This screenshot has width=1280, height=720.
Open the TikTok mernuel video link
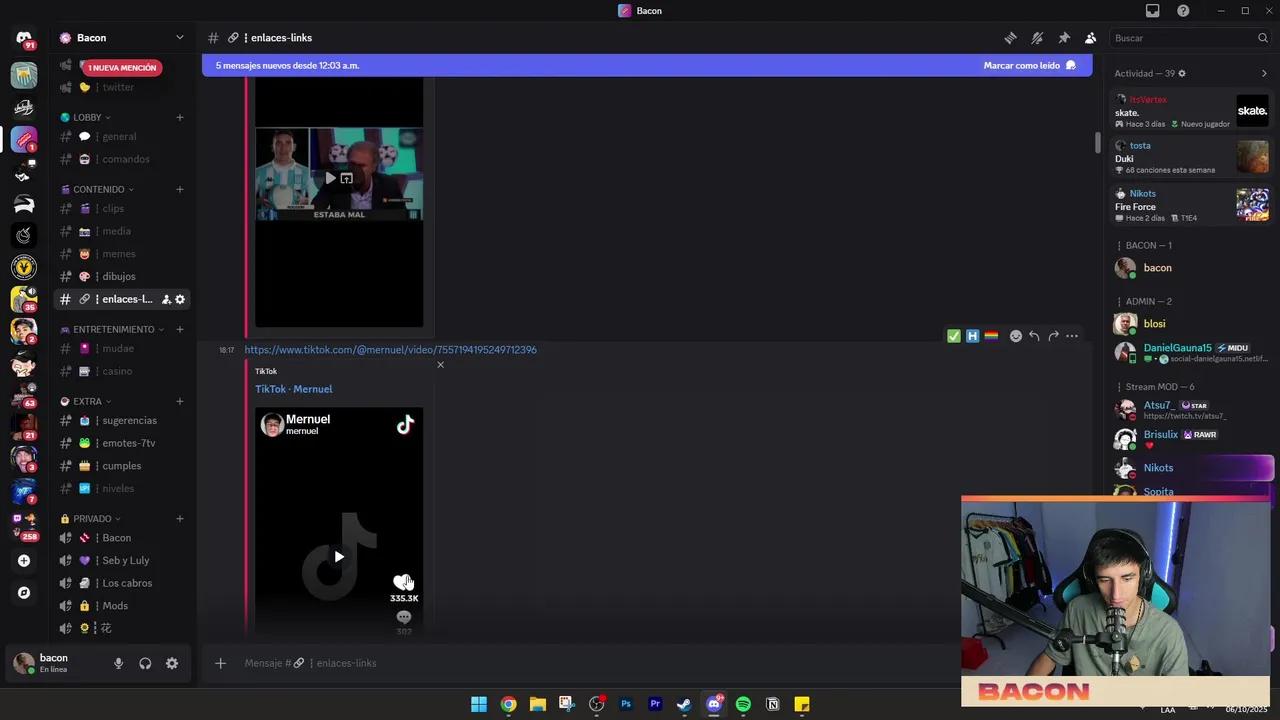[x=390, y=350]
